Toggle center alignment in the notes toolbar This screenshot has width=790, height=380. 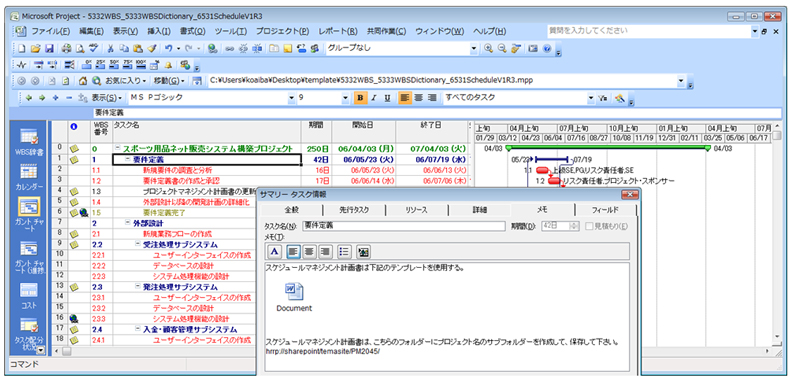coord(309,250)
